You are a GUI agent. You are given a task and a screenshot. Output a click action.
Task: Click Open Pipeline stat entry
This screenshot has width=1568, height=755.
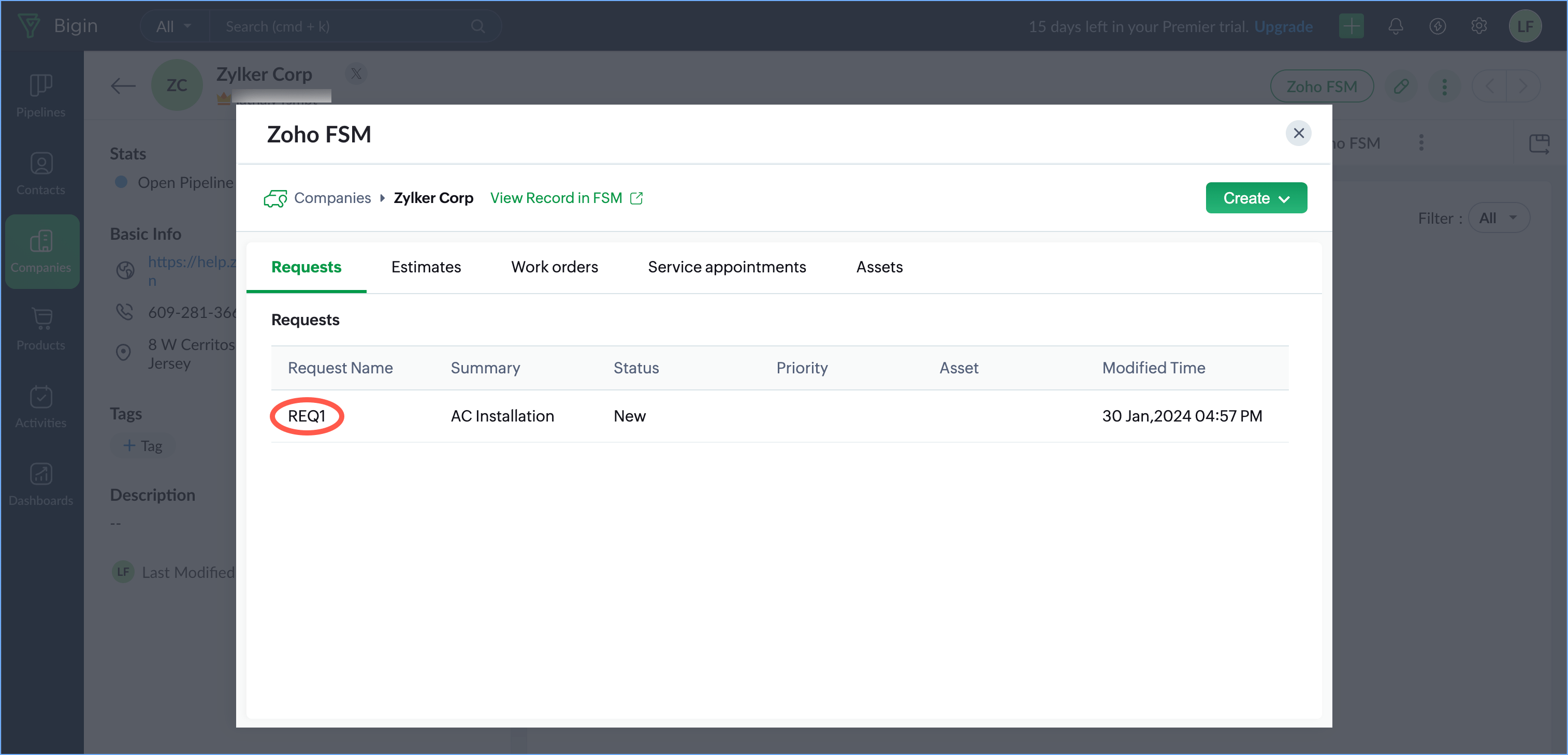point(173,182)
